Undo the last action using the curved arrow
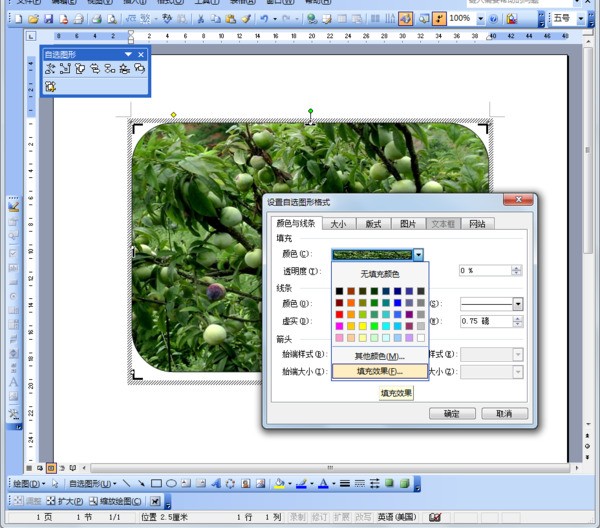This screenshot has height=528, width=600. click(264, 18)
